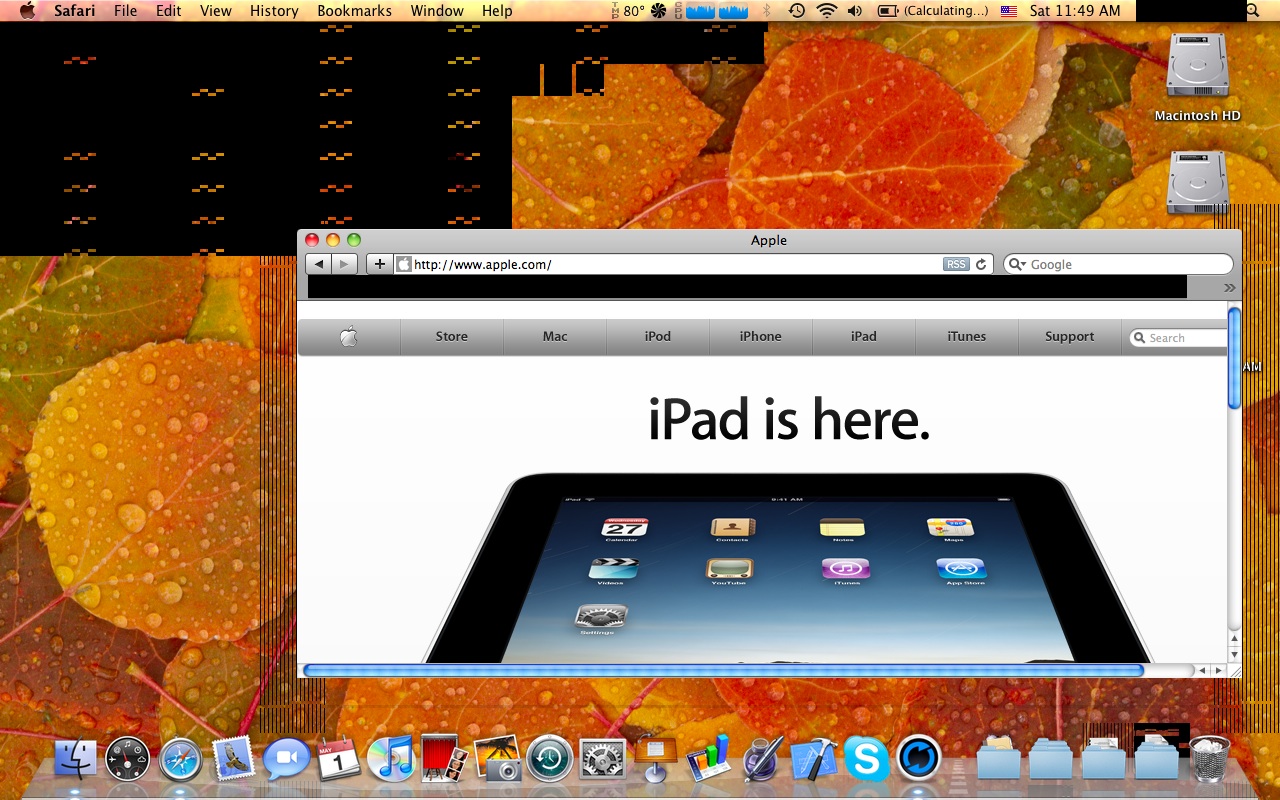
Task: Open the Apple menu
Action: (27, 11)
